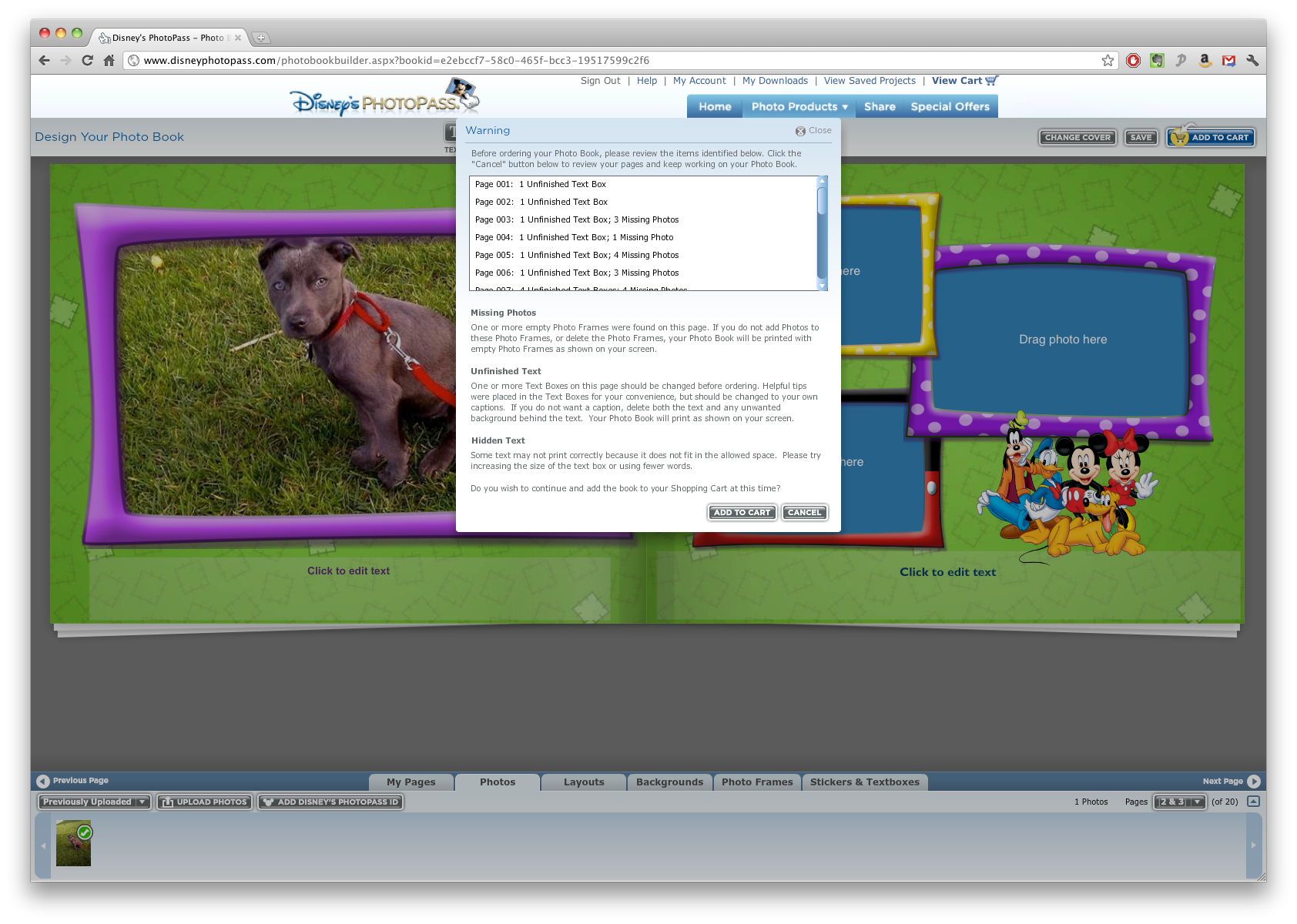Click the Text tool icon behind dialog
Image resolution: width=1297 pixels, height=924 pixels.
click(450, 132)
